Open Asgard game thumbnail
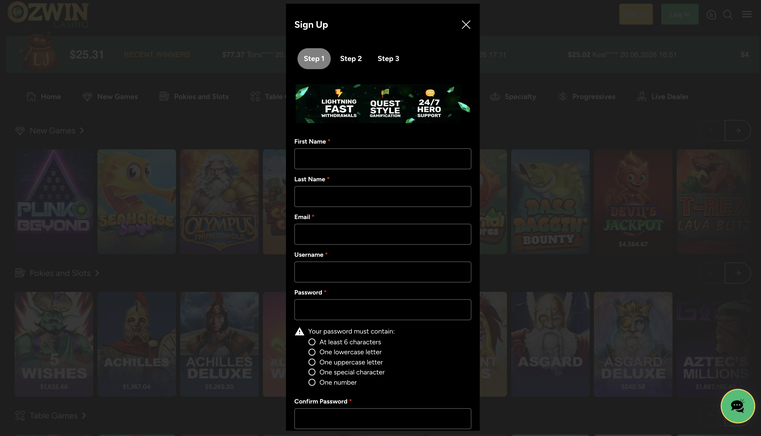 pyautogui.click(x=550, y=344)
